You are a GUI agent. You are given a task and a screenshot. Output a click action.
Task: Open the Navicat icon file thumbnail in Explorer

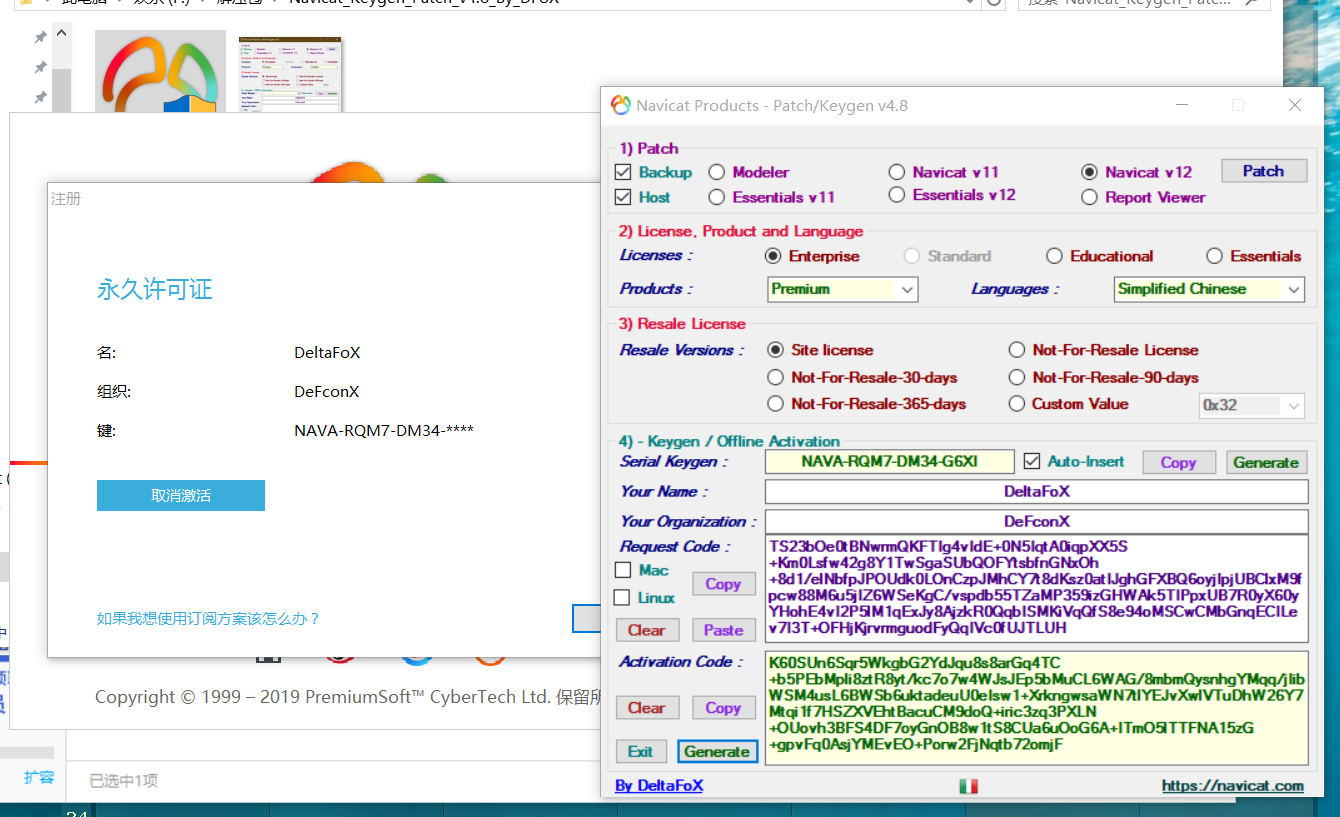(x=160, y=72)
